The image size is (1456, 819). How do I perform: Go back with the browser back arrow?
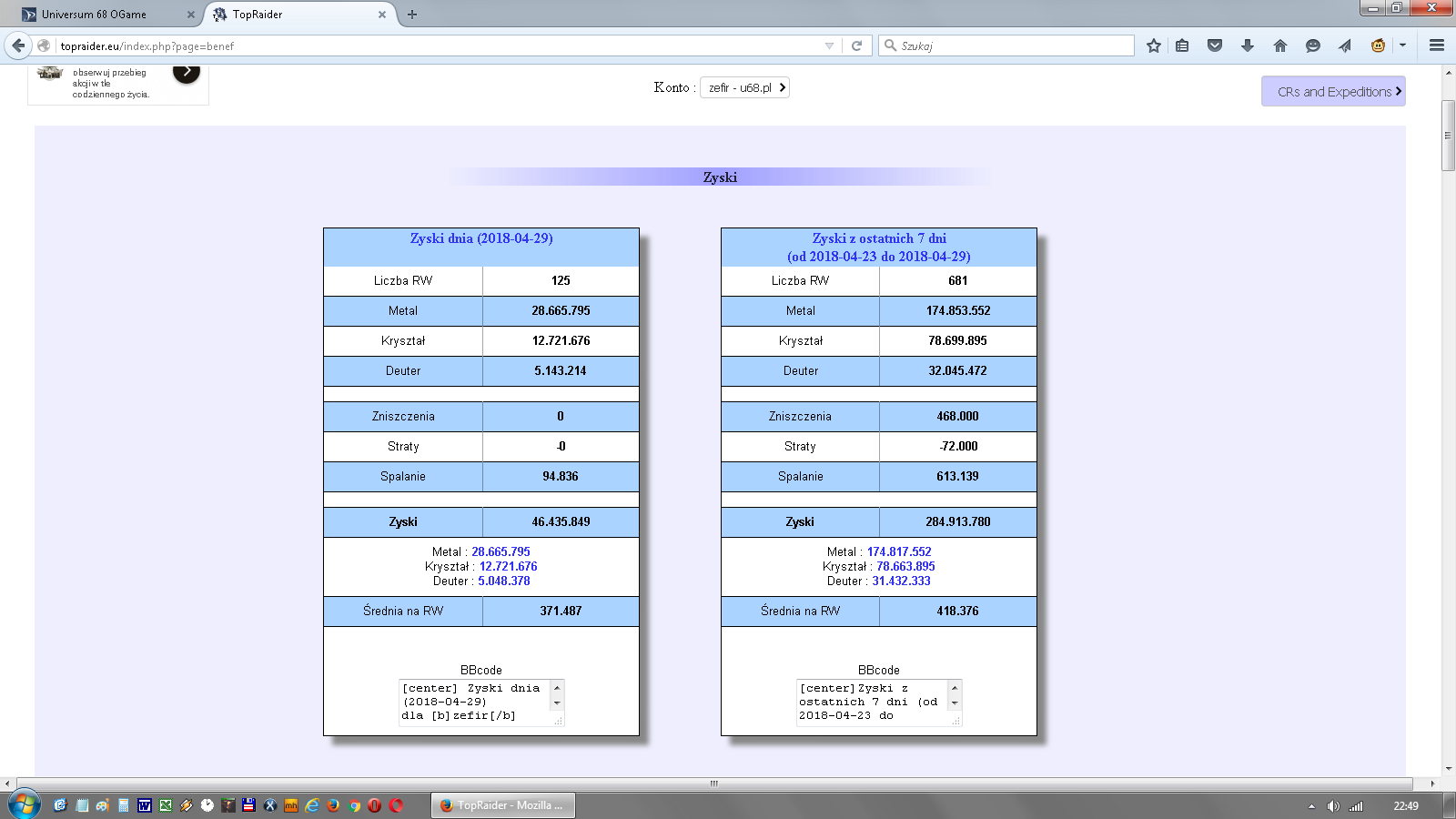[x=18, y=45]
